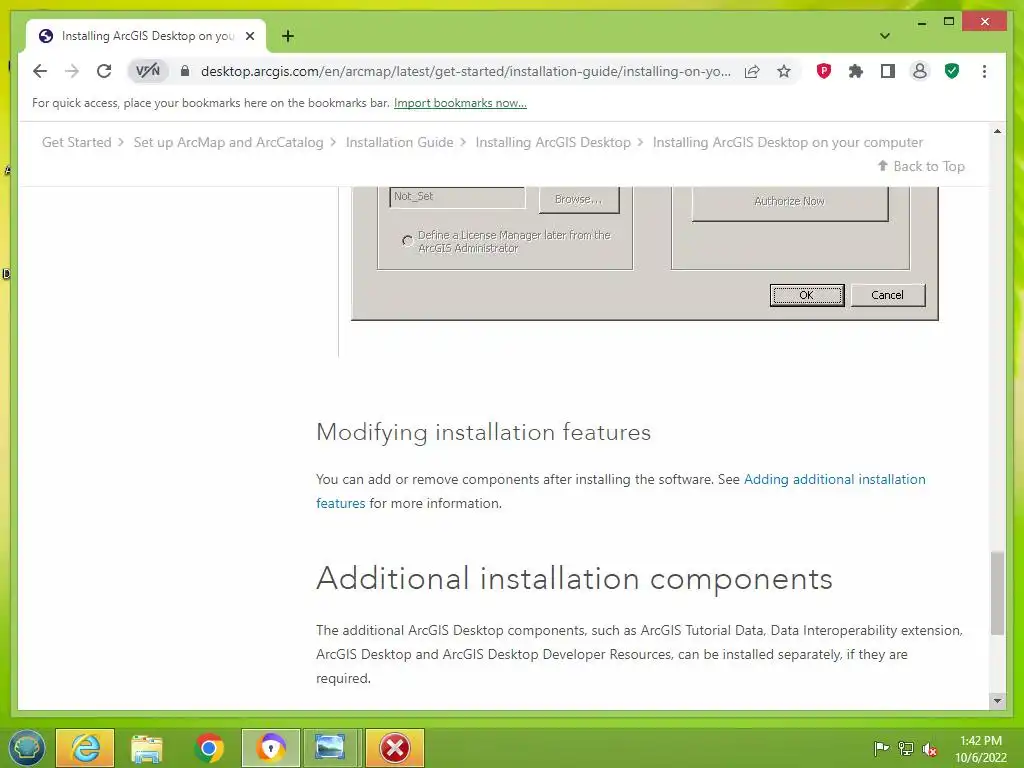This screenshot has width=1024, height=768.
Task: Open the red X taskbar app
Action: point(394,748)
